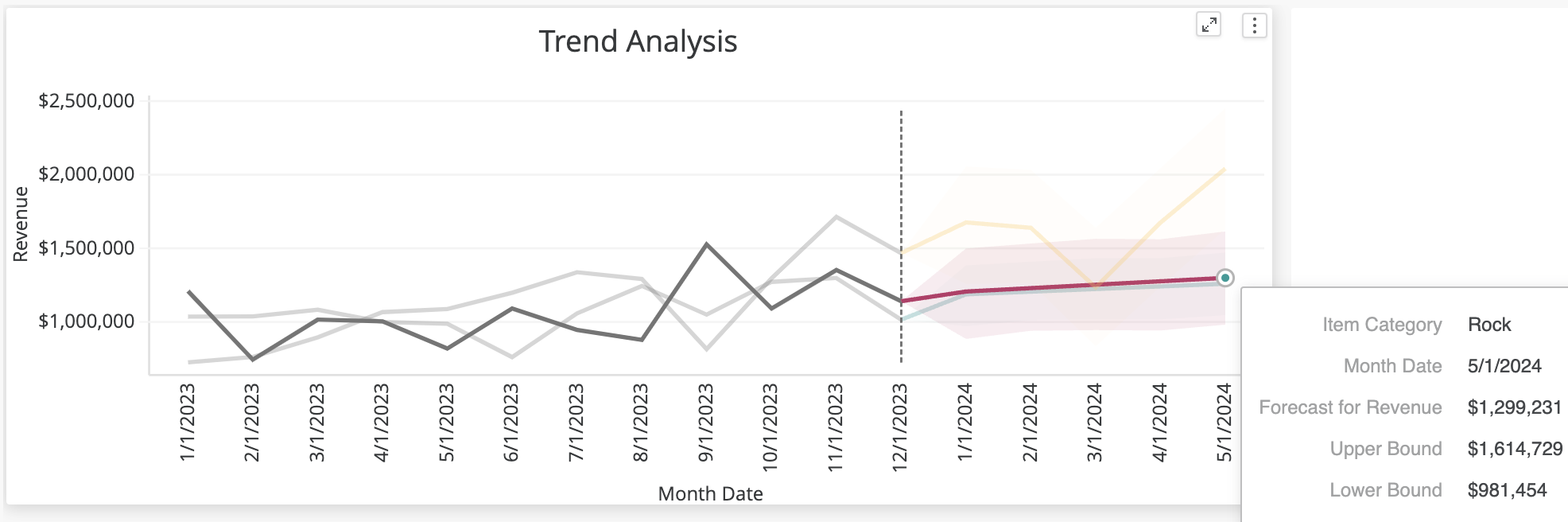Click the yellow forecast line end point
This screenshot has width=1568, height=522.
[1224, 169]
